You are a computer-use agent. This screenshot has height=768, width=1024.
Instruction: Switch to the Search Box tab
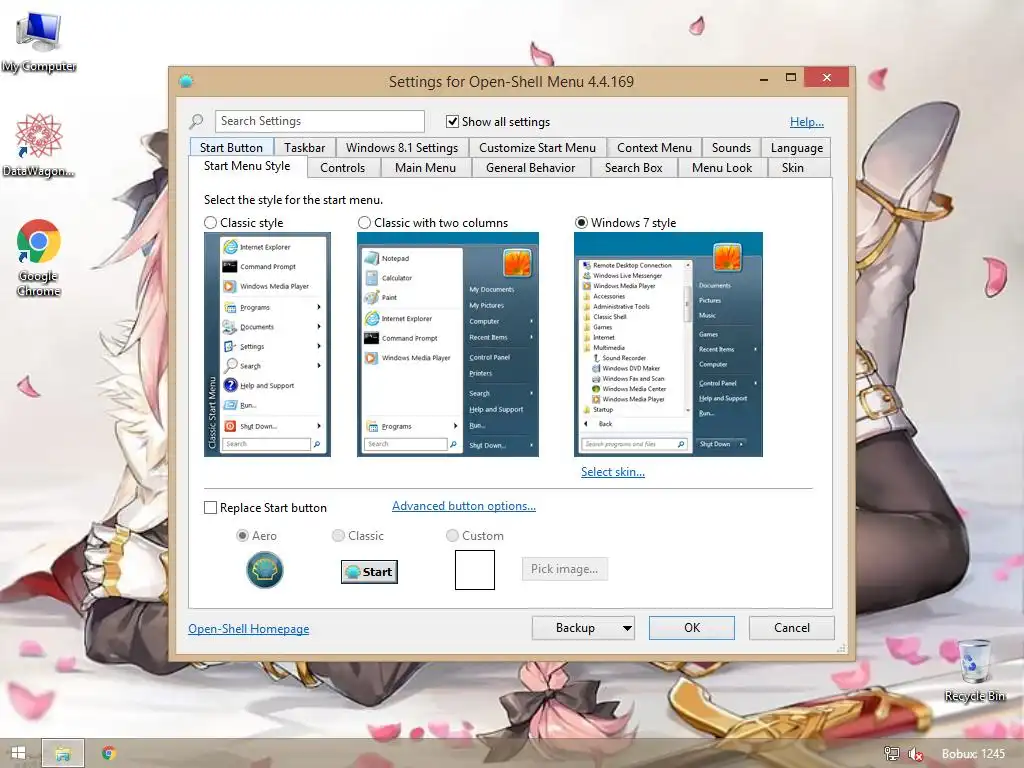633,168
